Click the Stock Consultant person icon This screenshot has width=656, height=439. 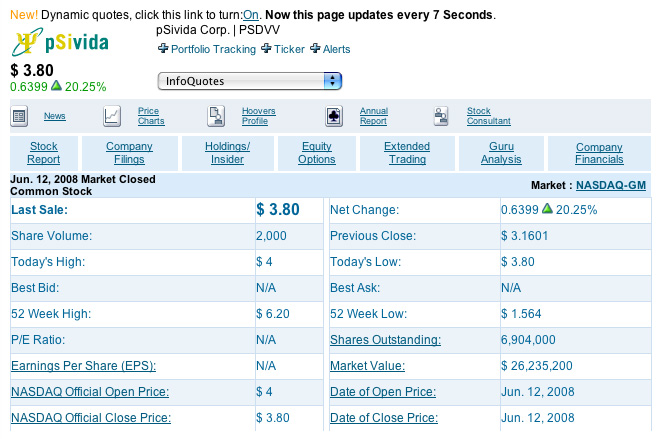[441, 116]
